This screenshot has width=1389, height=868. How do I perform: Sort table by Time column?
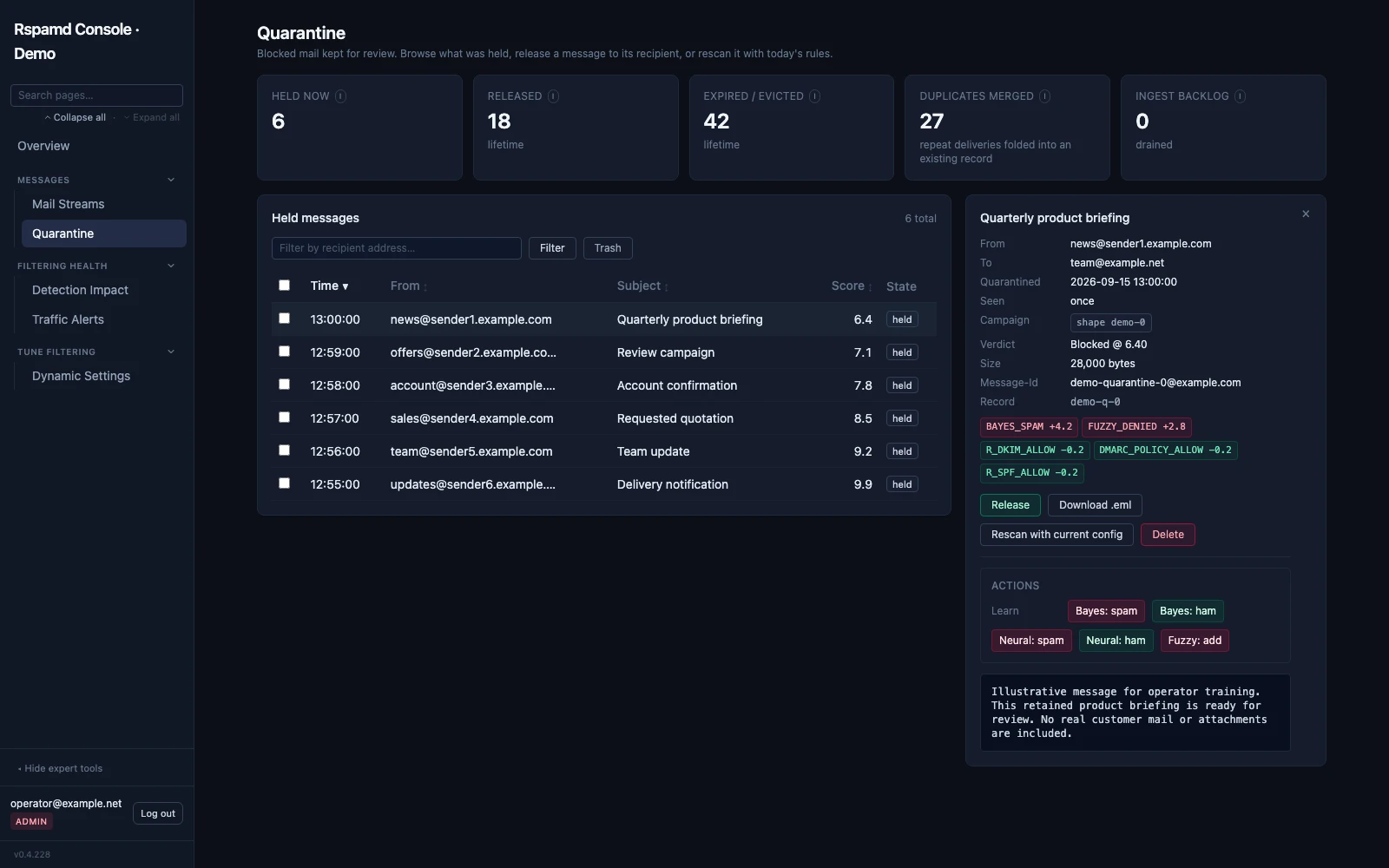[x=329, y=286]
